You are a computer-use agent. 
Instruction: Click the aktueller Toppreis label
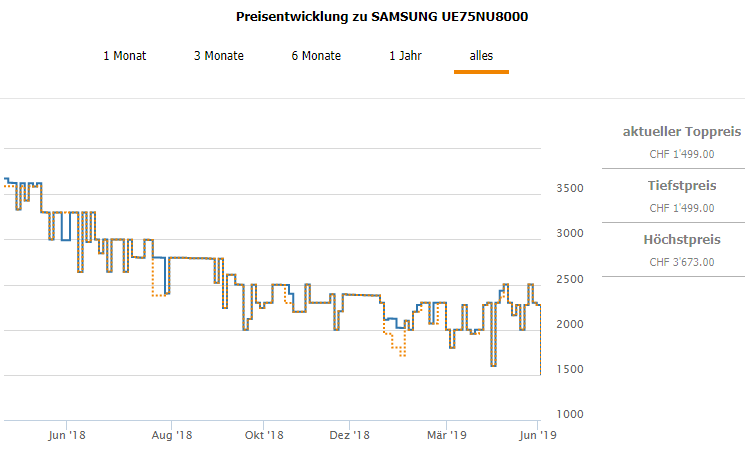[681, 132]
